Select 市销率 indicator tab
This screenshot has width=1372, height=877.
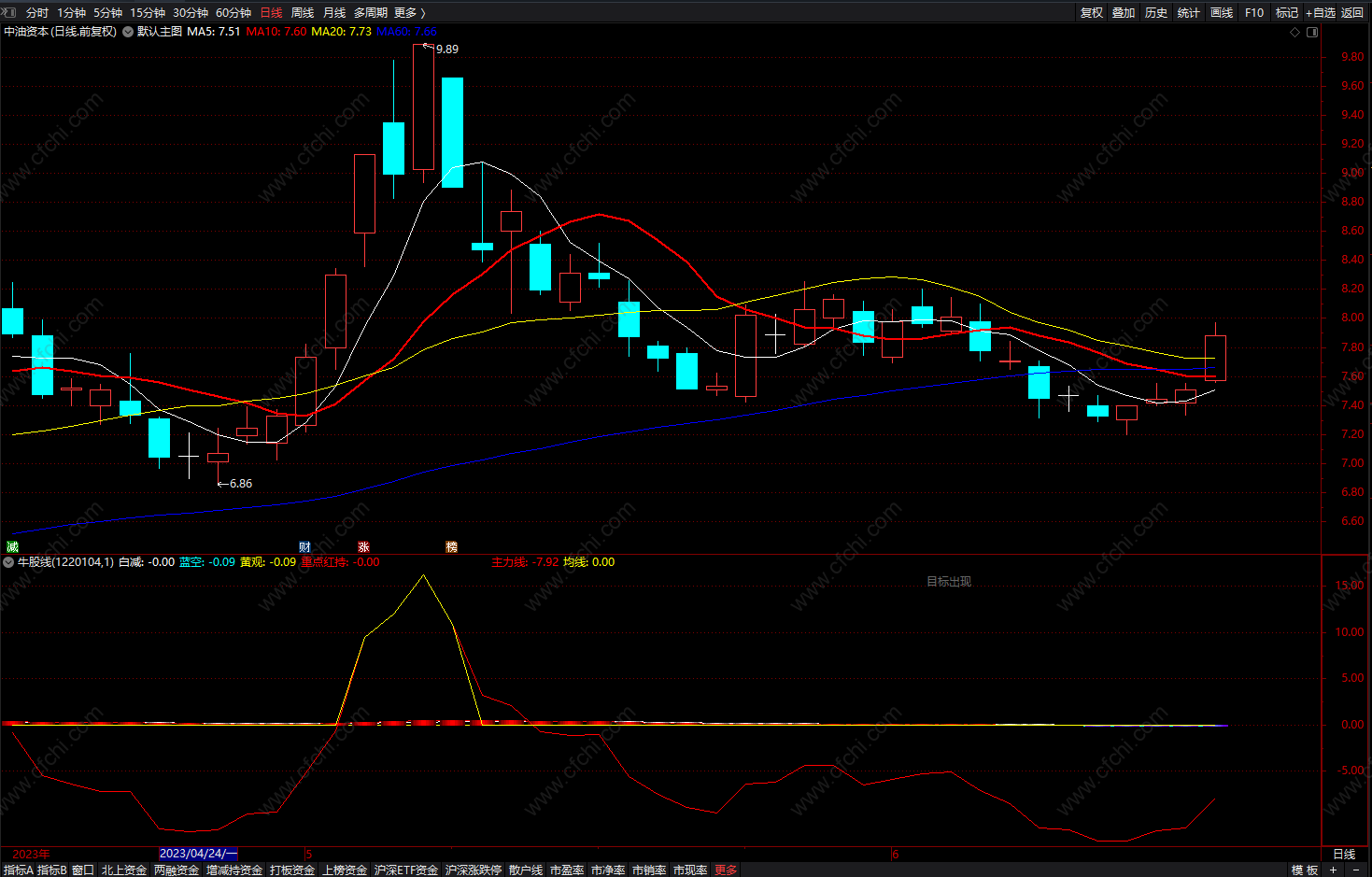pos(649,870)
